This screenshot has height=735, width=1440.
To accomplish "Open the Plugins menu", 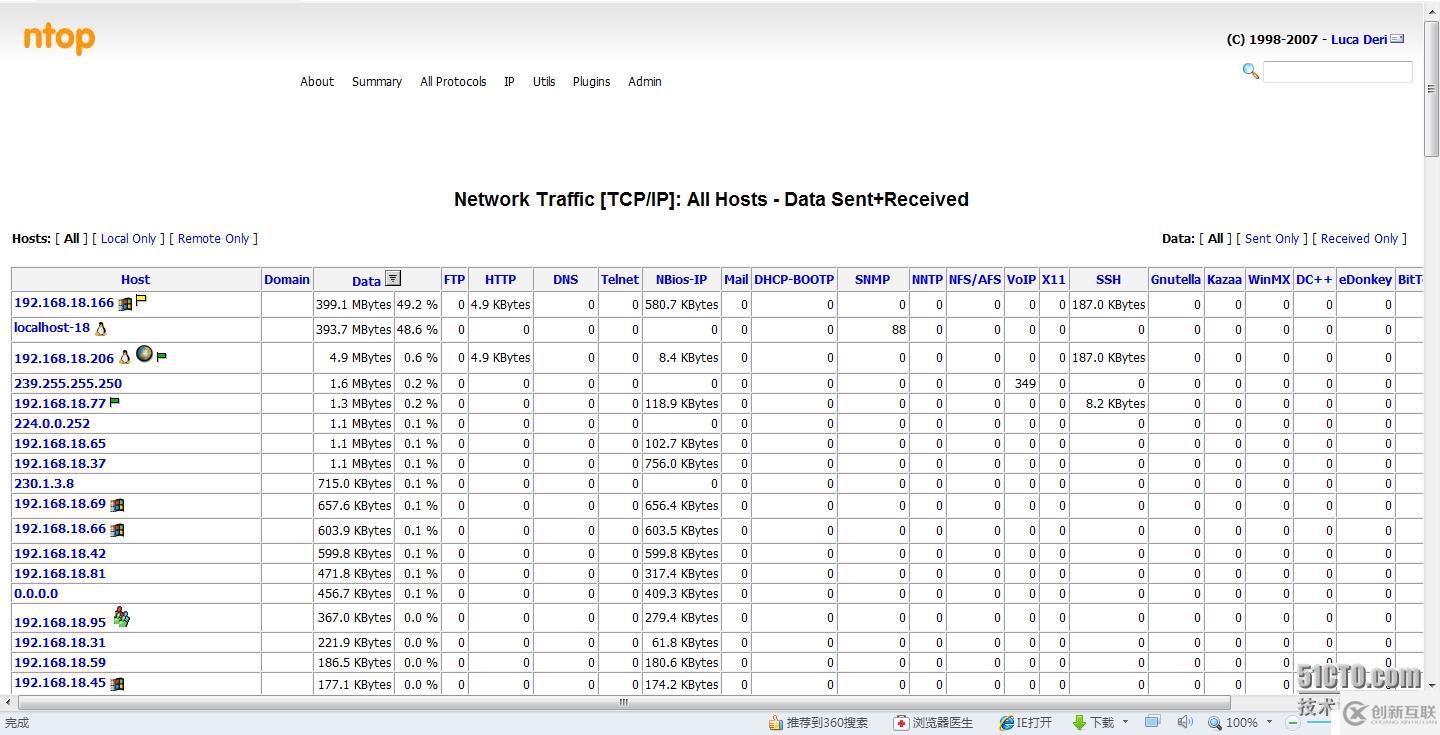I will [591, 82].
